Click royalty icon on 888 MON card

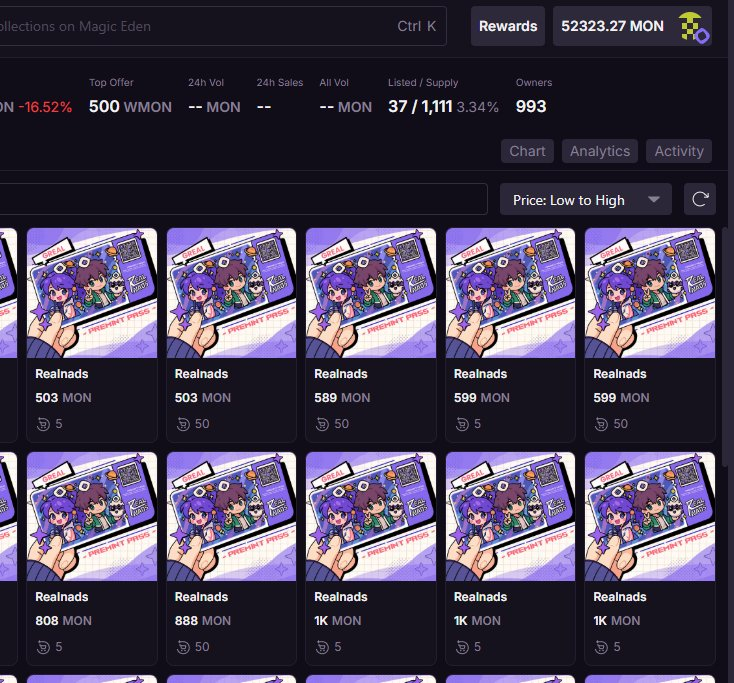[x=183, y=647]
